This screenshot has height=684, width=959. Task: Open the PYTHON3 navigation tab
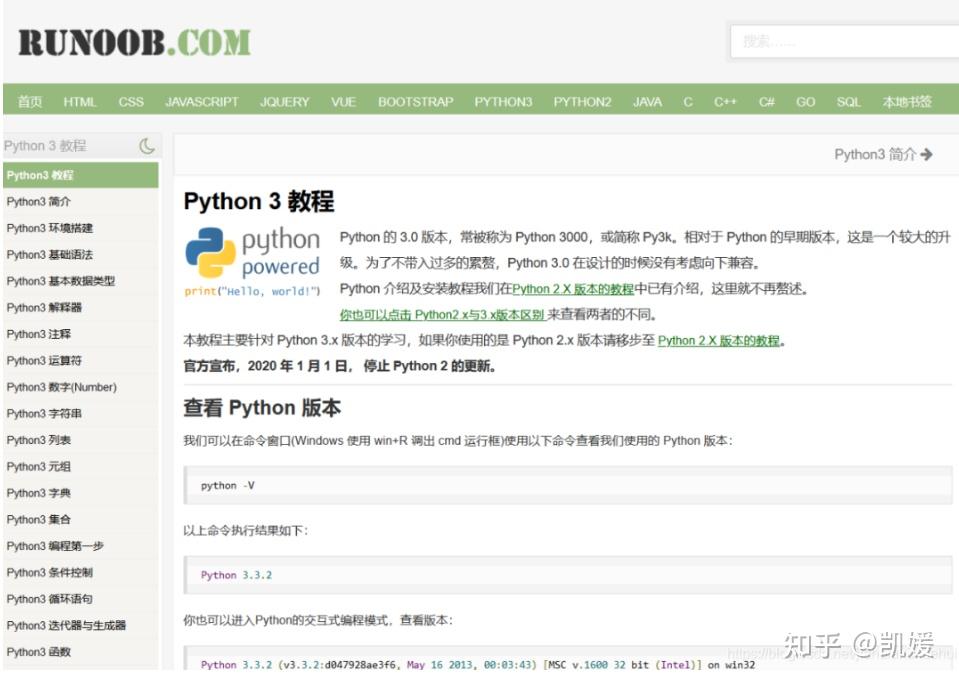503,101
